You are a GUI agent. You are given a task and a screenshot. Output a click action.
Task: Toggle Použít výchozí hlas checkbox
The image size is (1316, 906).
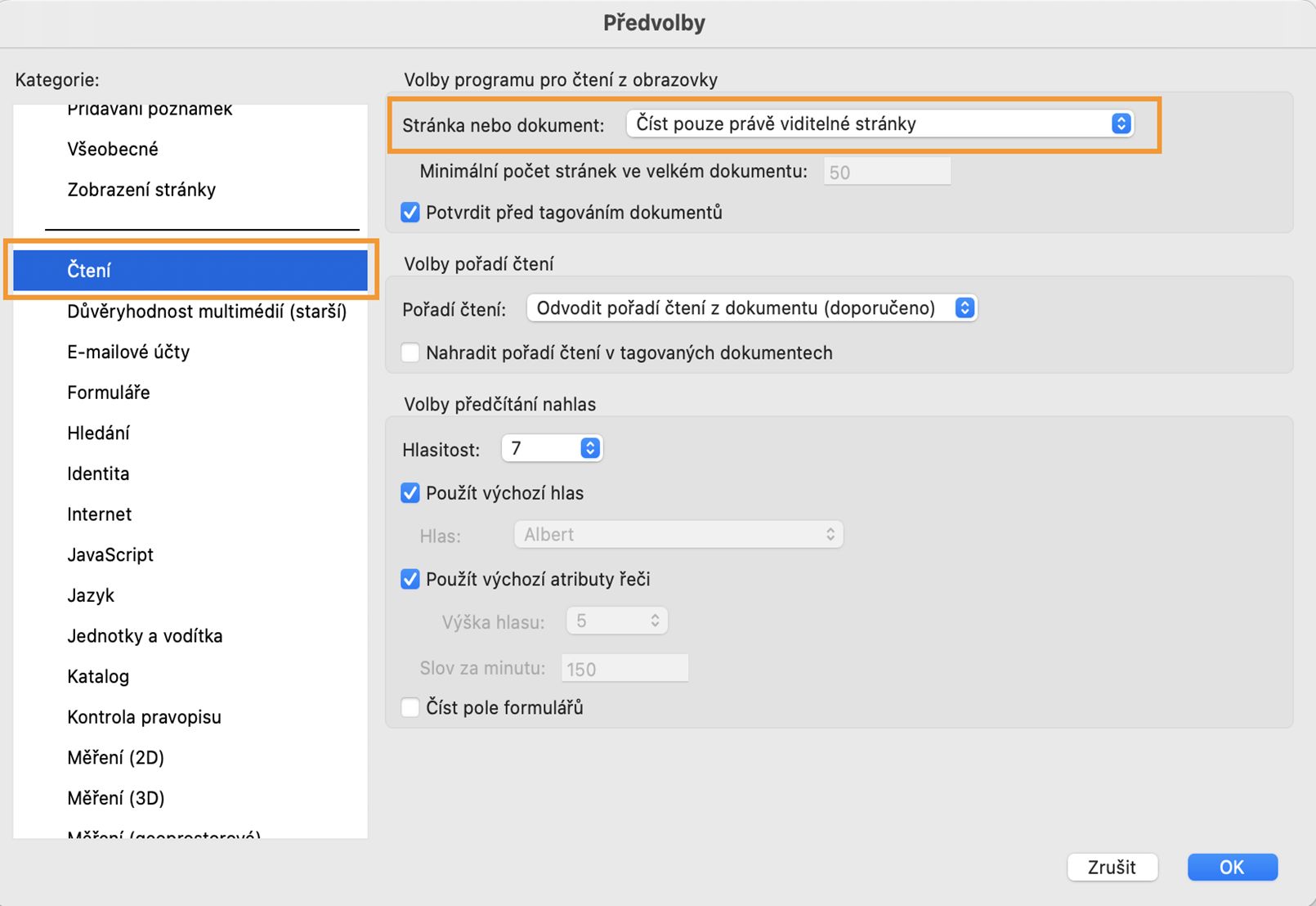pos(410,494)
